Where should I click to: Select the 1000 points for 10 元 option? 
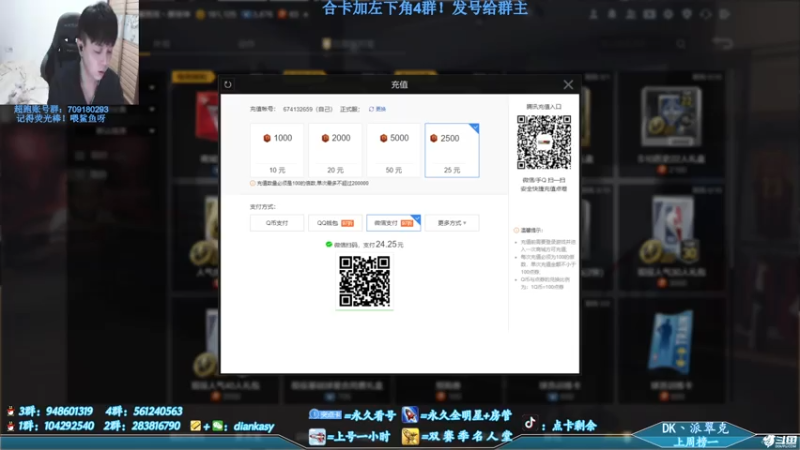pos(277,150)
